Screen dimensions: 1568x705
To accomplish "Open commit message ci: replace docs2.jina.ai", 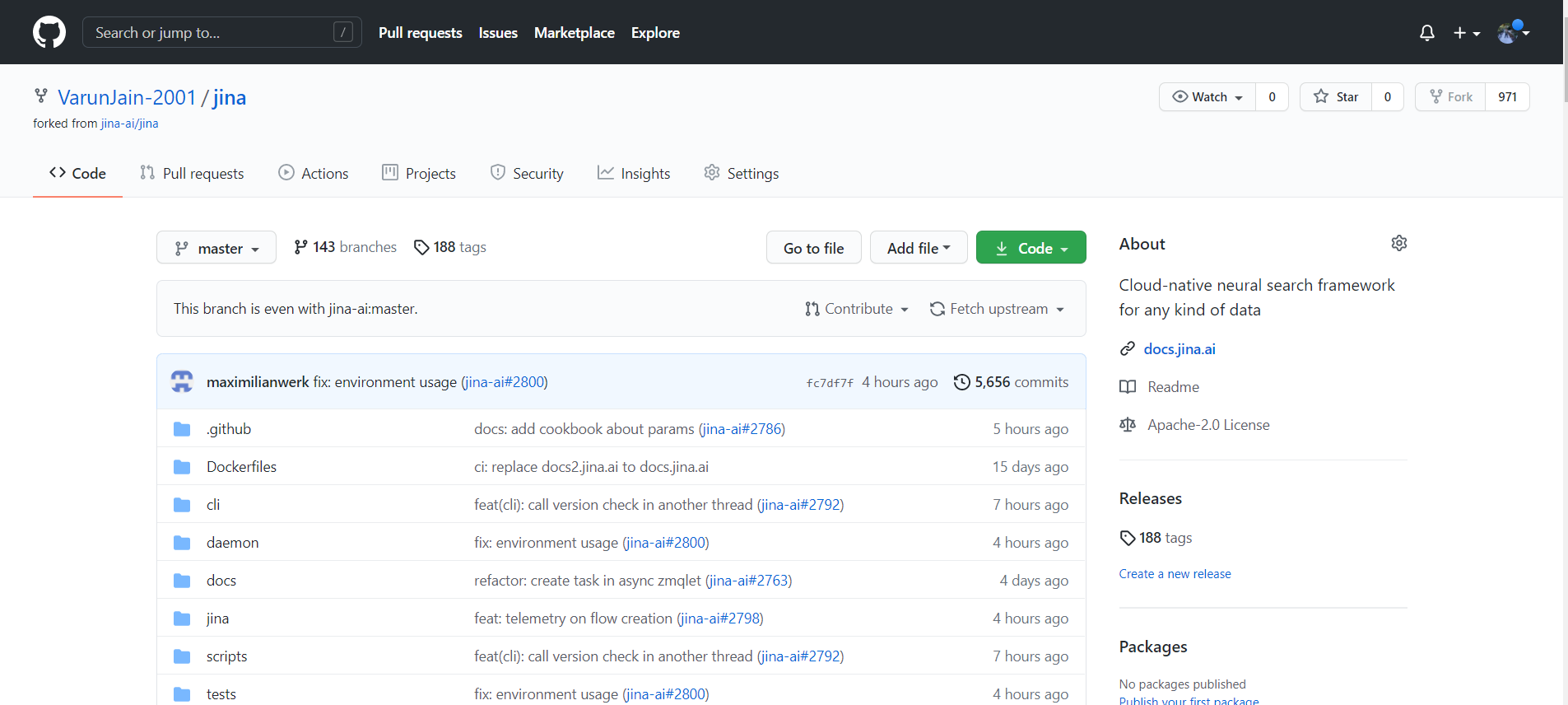I will point(591,467).
